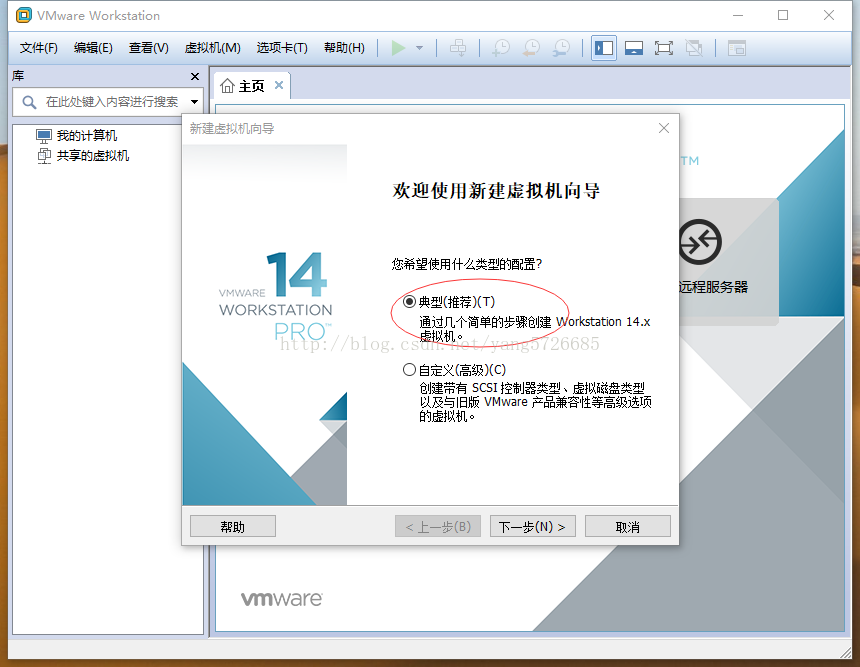Power on the virtual machine with green play icon
Viewport: 860px width, 667px height.
tap(398, 47)
